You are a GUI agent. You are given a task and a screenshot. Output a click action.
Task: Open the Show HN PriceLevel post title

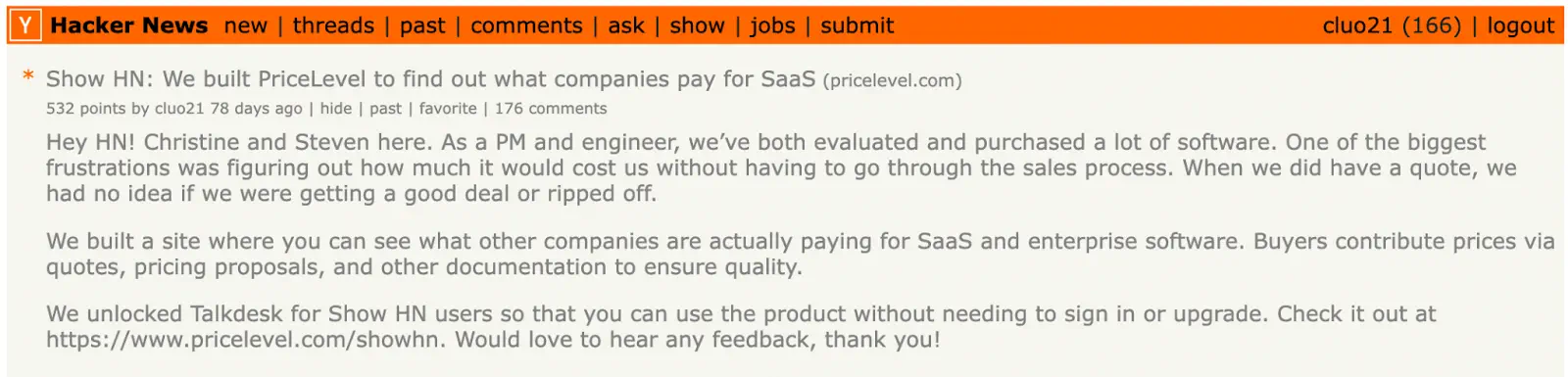click(x=430, y=79)
